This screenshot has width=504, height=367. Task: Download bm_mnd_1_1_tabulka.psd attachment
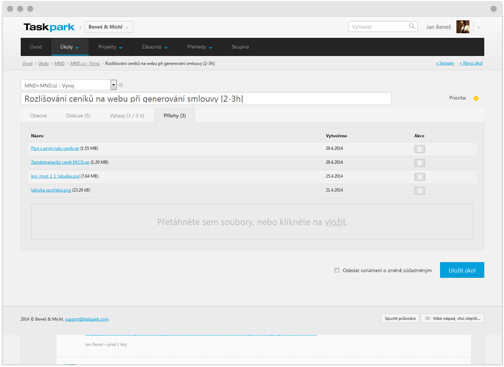55,176
